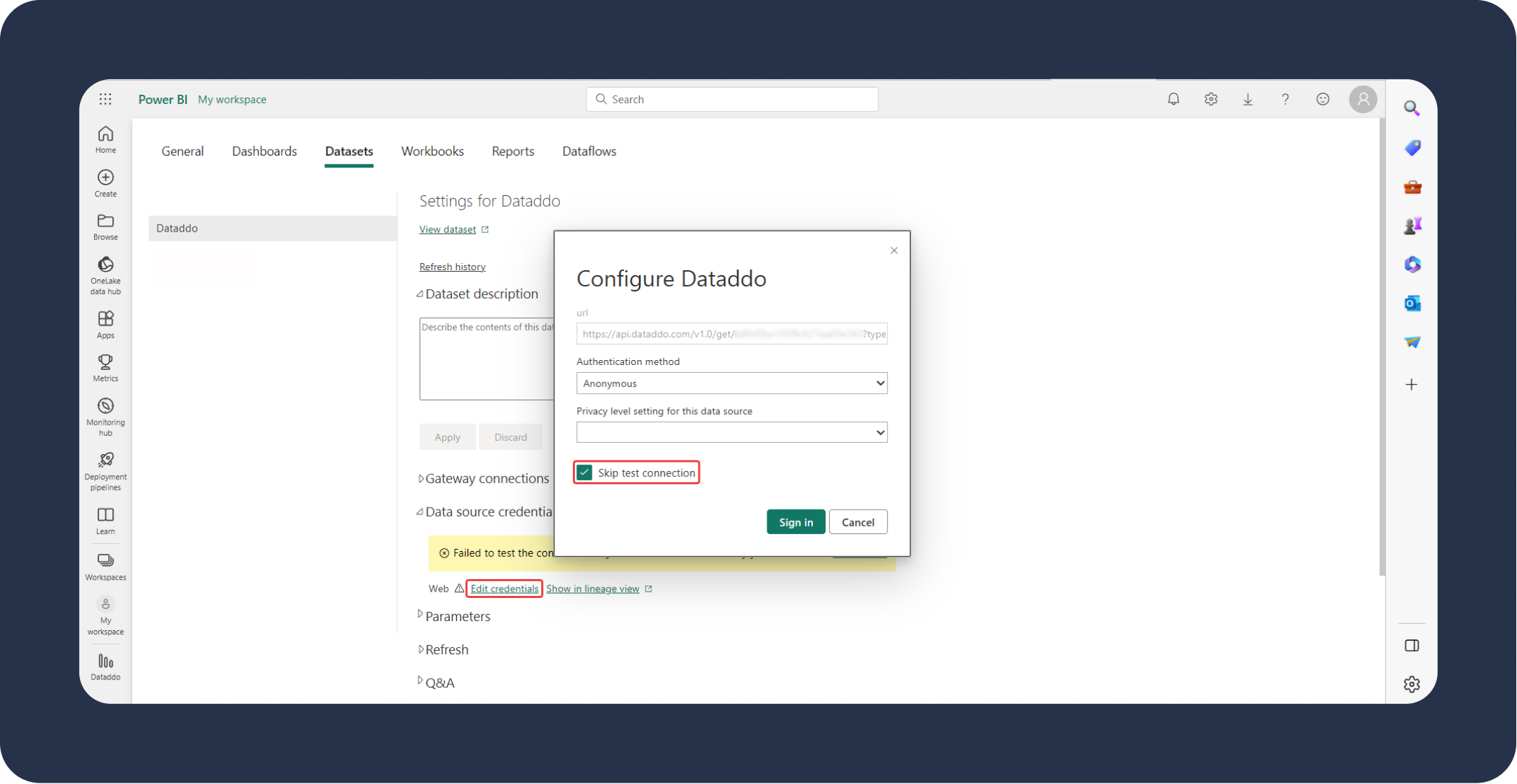The width and height of the screenshot is (1517, 784).
Task: Click the dataset description text area
Action: coord(486,359)
